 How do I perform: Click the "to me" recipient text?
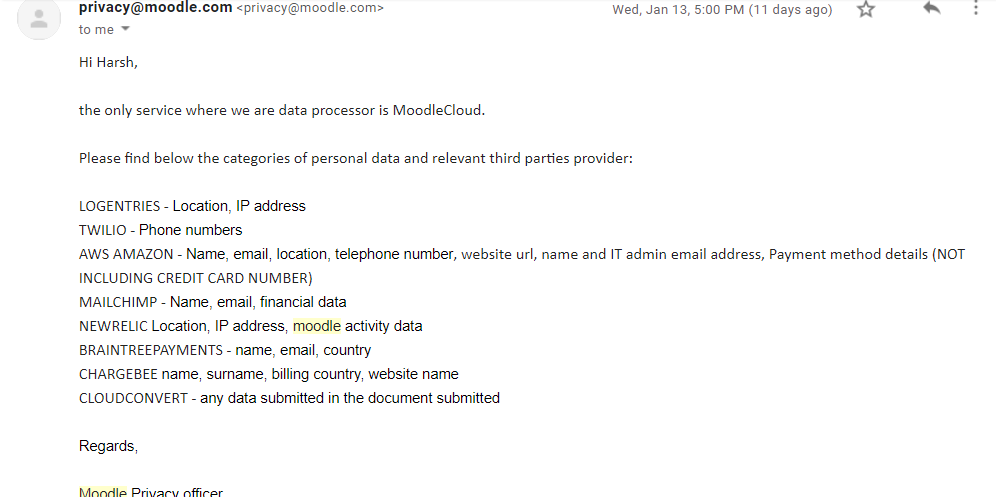click(x=96, y=30)
